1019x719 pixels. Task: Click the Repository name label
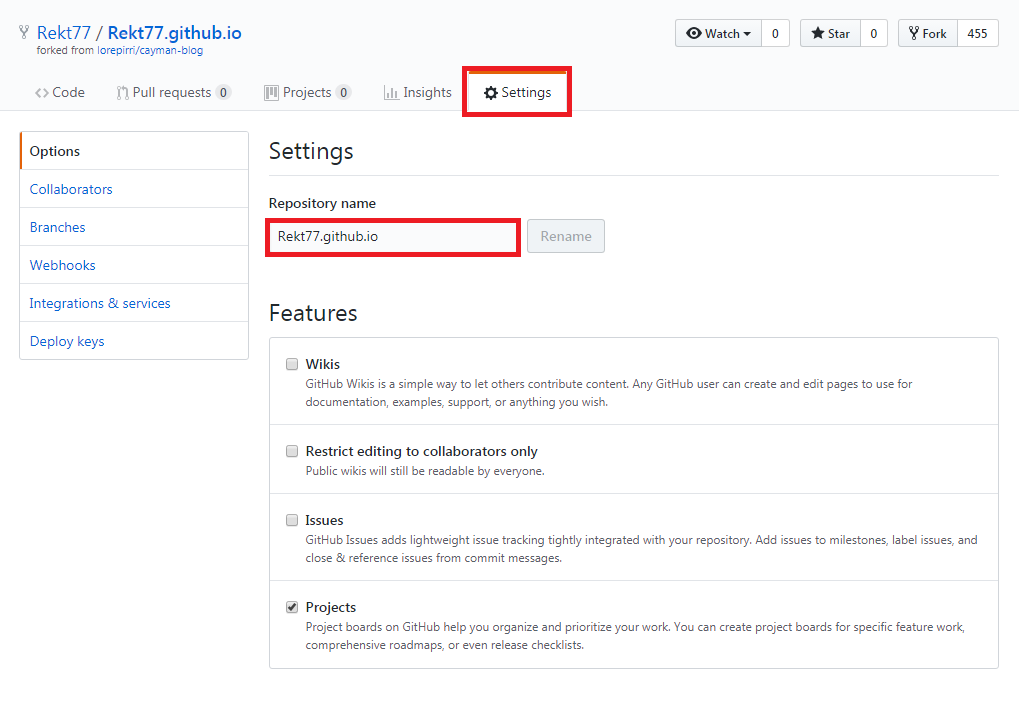click(x=322, y=203)
